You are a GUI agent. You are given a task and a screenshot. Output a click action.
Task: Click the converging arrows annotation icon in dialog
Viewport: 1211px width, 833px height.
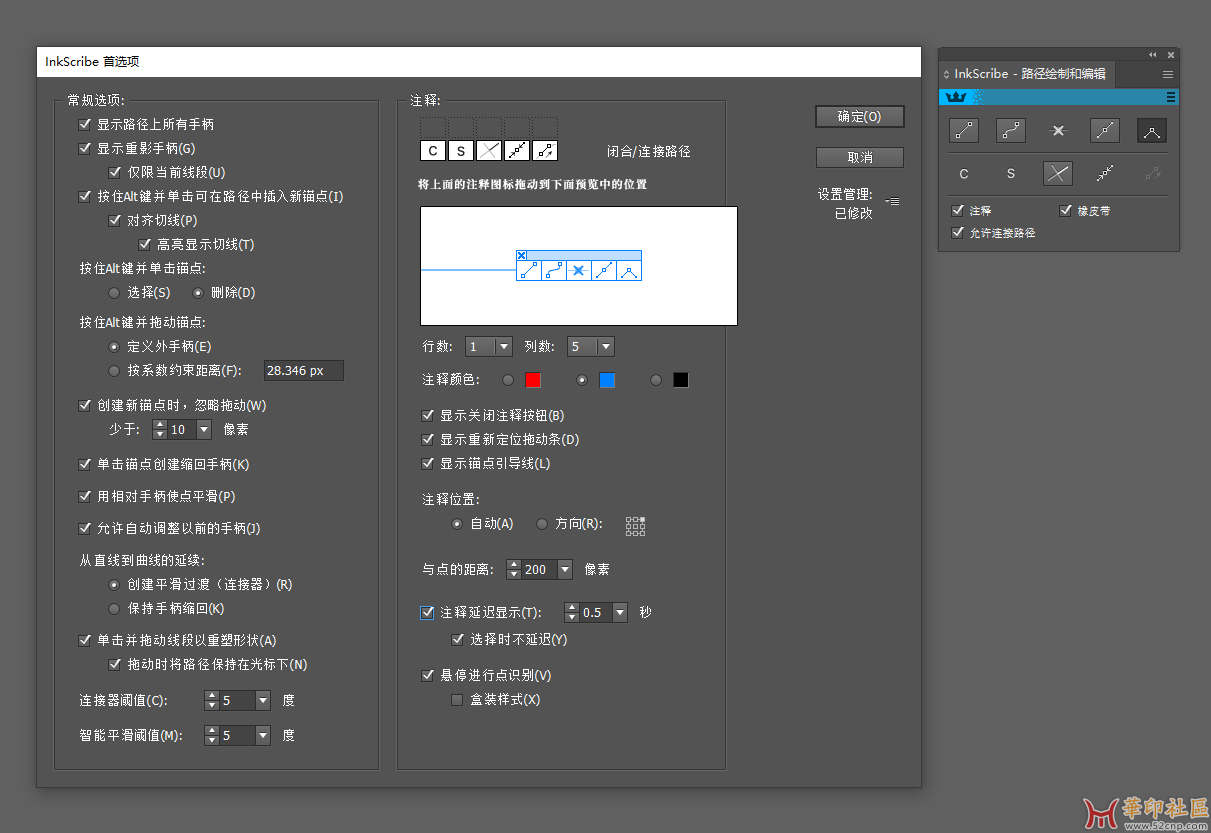(516, 151)
